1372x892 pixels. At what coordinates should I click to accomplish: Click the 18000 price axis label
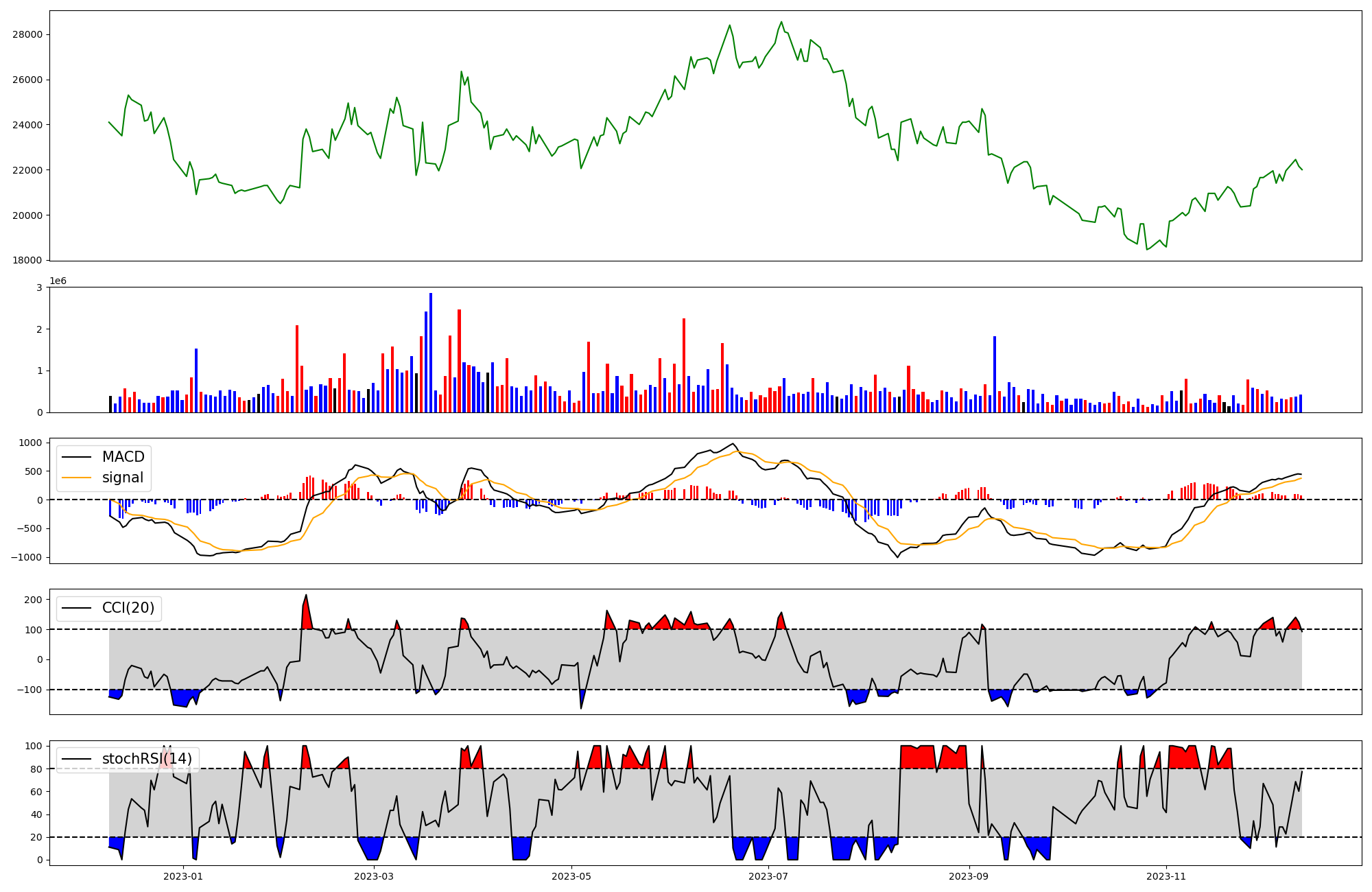pos(28,261)
